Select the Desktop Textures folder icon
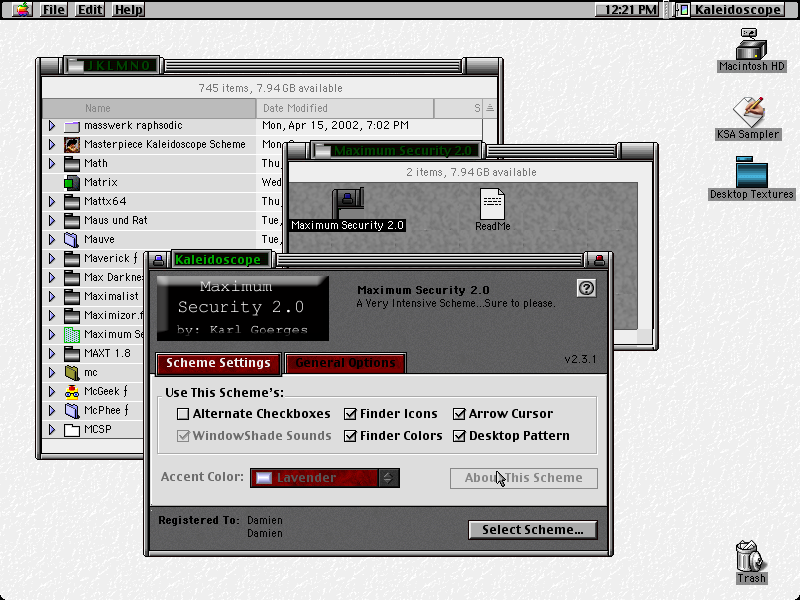Screen dimensions: 800x600 (752, 172)
